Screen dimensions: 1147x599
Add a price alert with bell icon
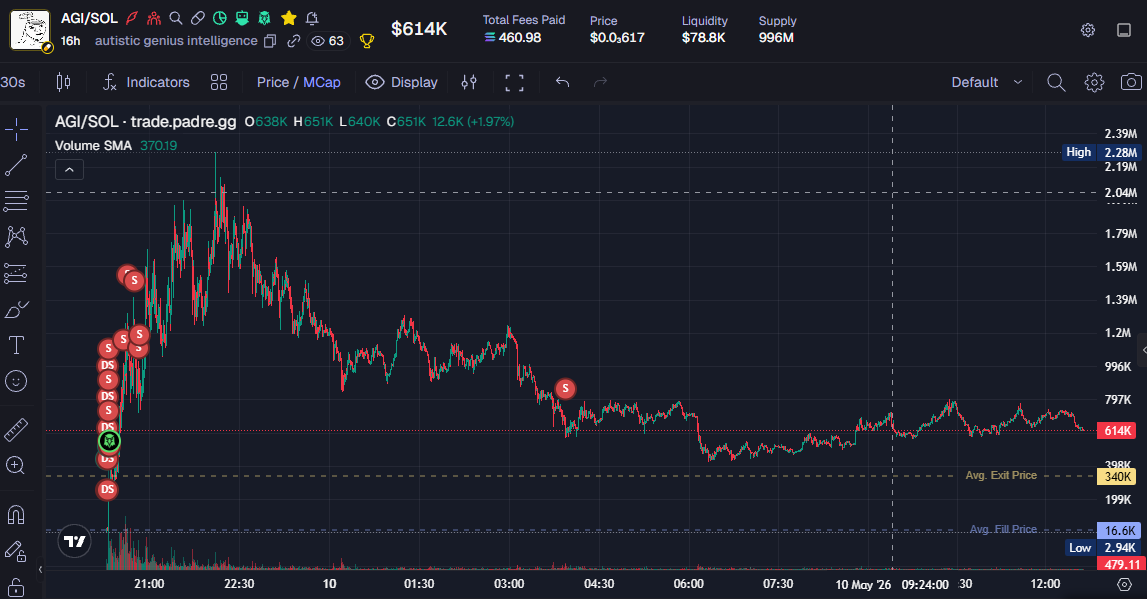312,18
